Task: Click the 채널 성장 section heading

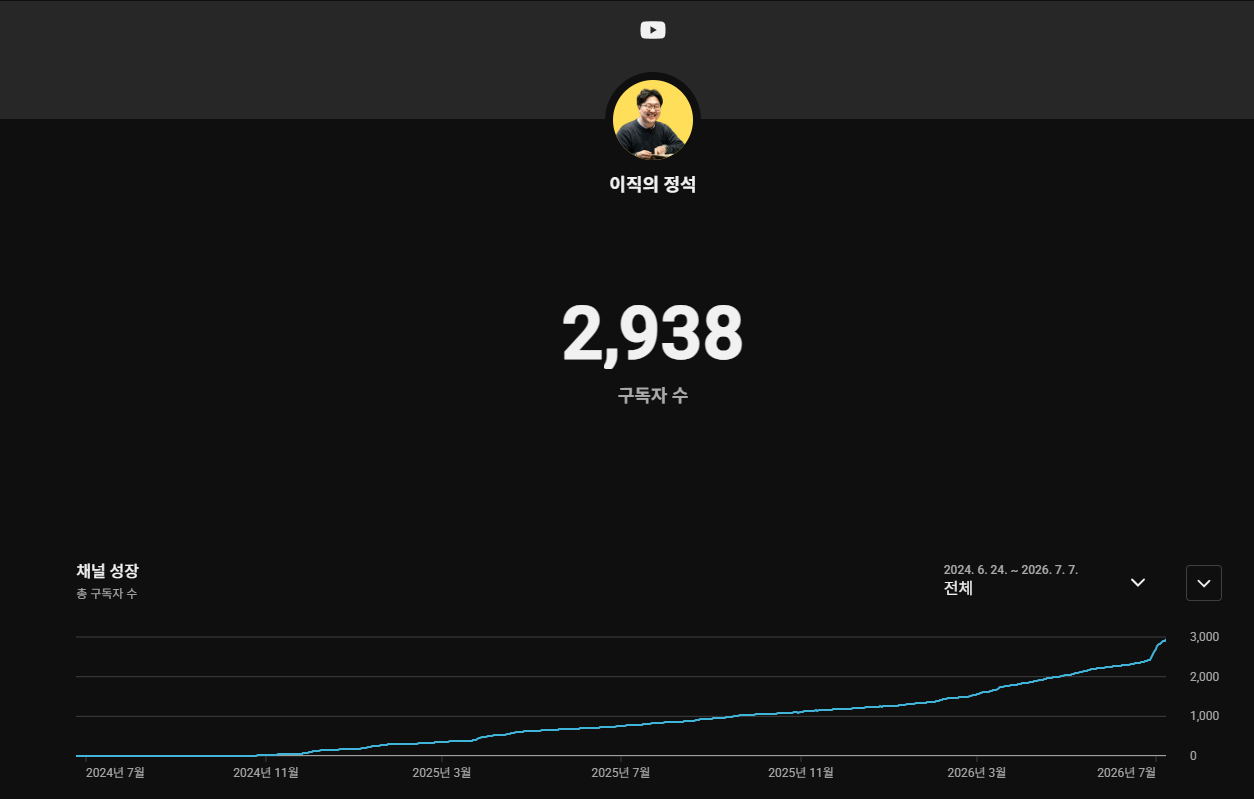Action: coord(107,571)
